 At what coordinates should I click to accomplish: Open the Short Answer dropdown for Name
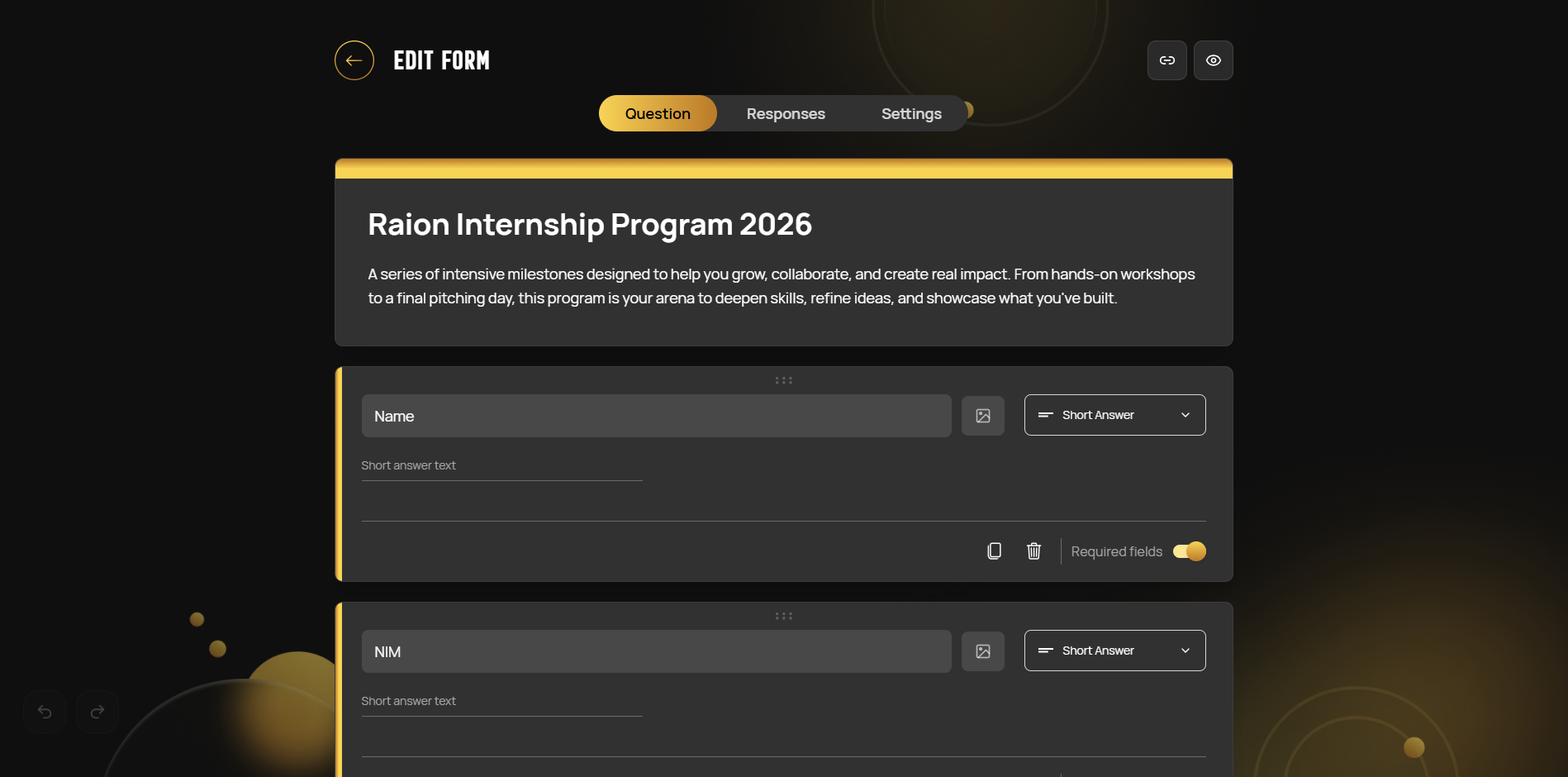coord(1115,415)
